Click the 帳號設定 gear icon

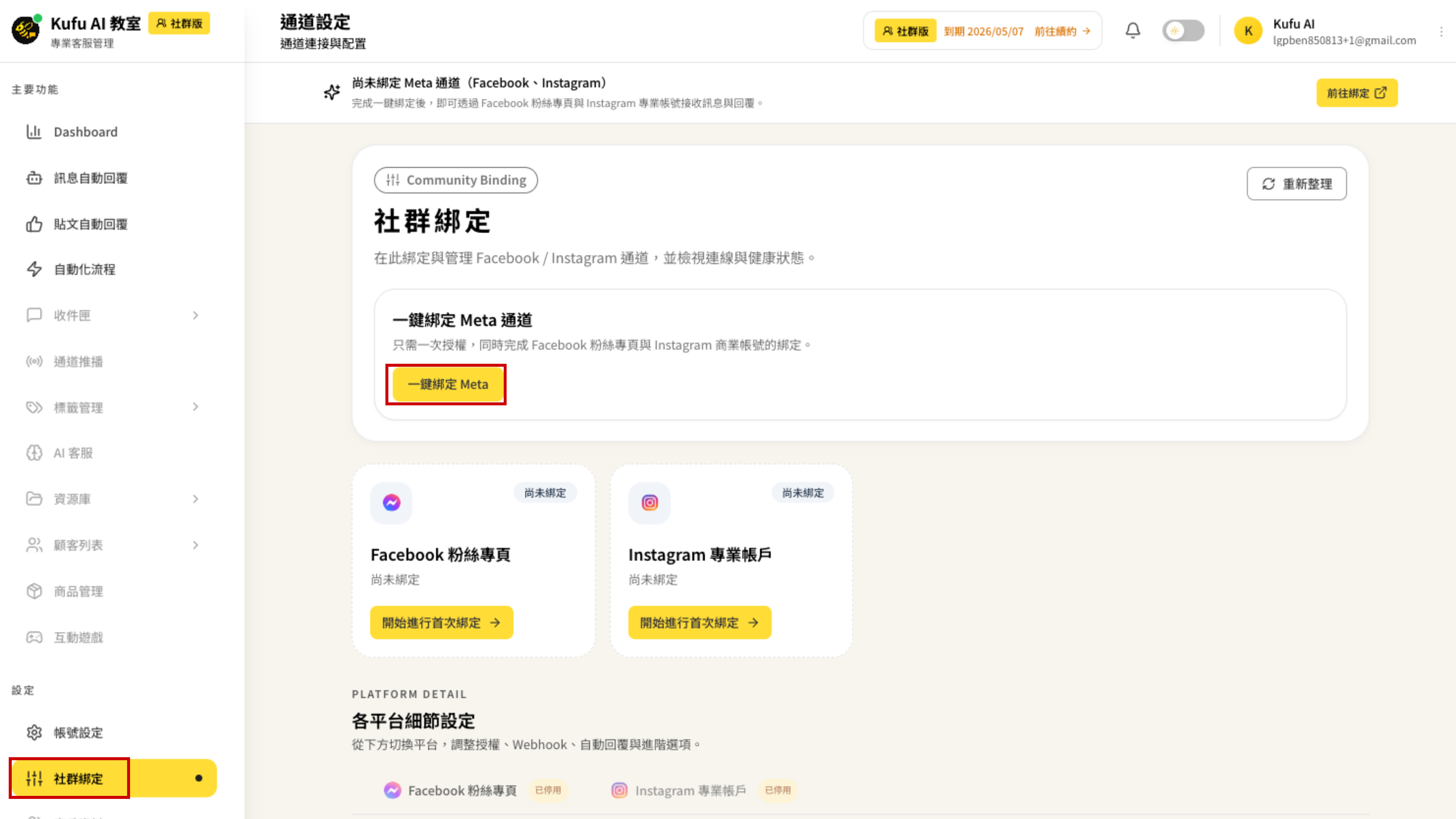pyautogui.click(x=34, y=733)
